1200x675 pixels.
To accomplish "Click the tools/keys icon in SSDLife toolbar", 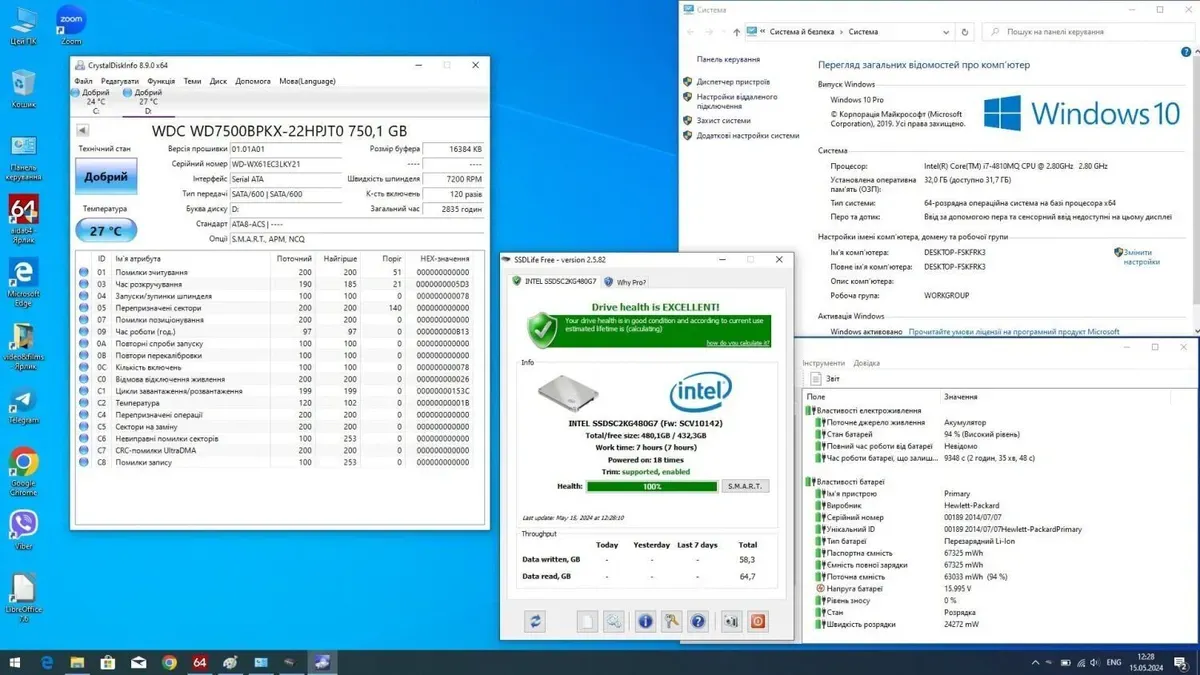I will [x=672, y=621].
